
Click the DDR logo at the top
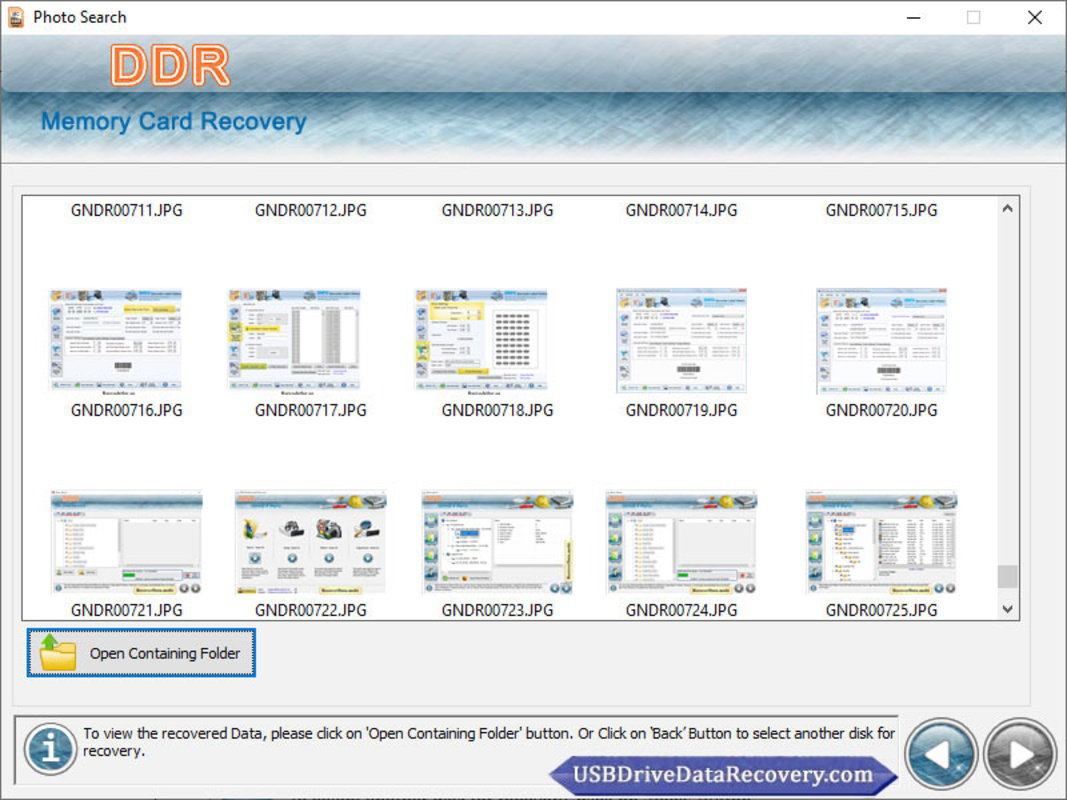[x=170, y=63]
